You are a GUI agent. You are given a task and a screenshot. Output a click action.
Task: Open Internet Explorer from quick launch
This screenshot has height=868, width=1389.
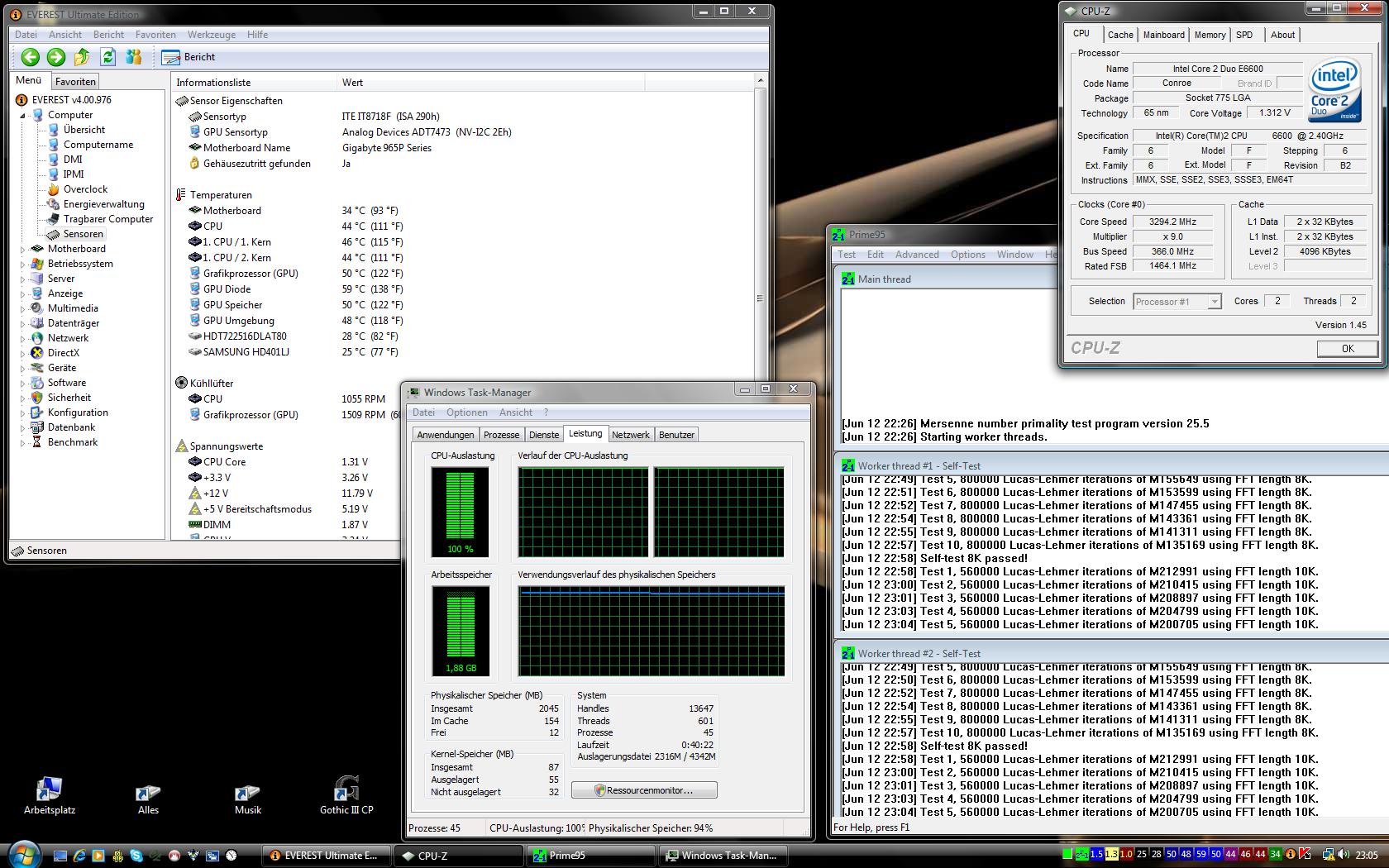point(79,856)
